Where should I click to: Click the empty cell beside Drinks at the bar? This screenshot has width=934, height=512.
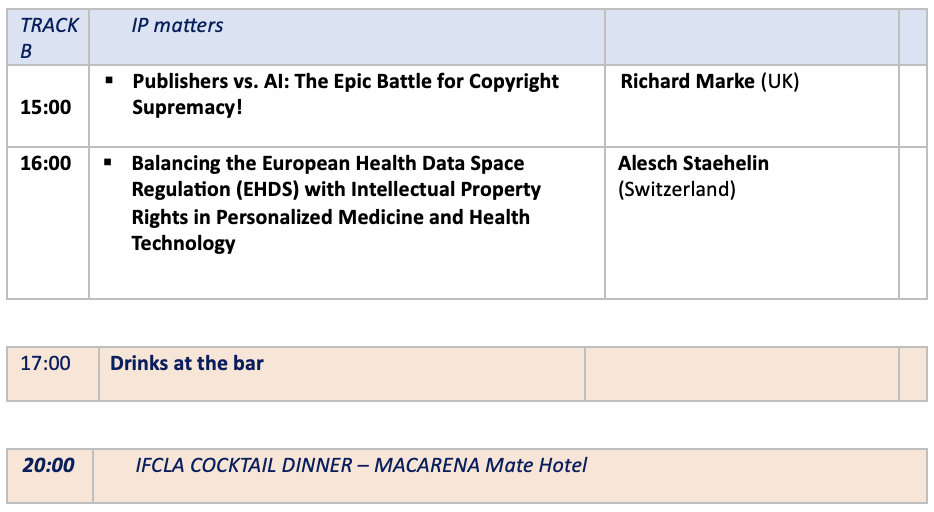(742, 374)
